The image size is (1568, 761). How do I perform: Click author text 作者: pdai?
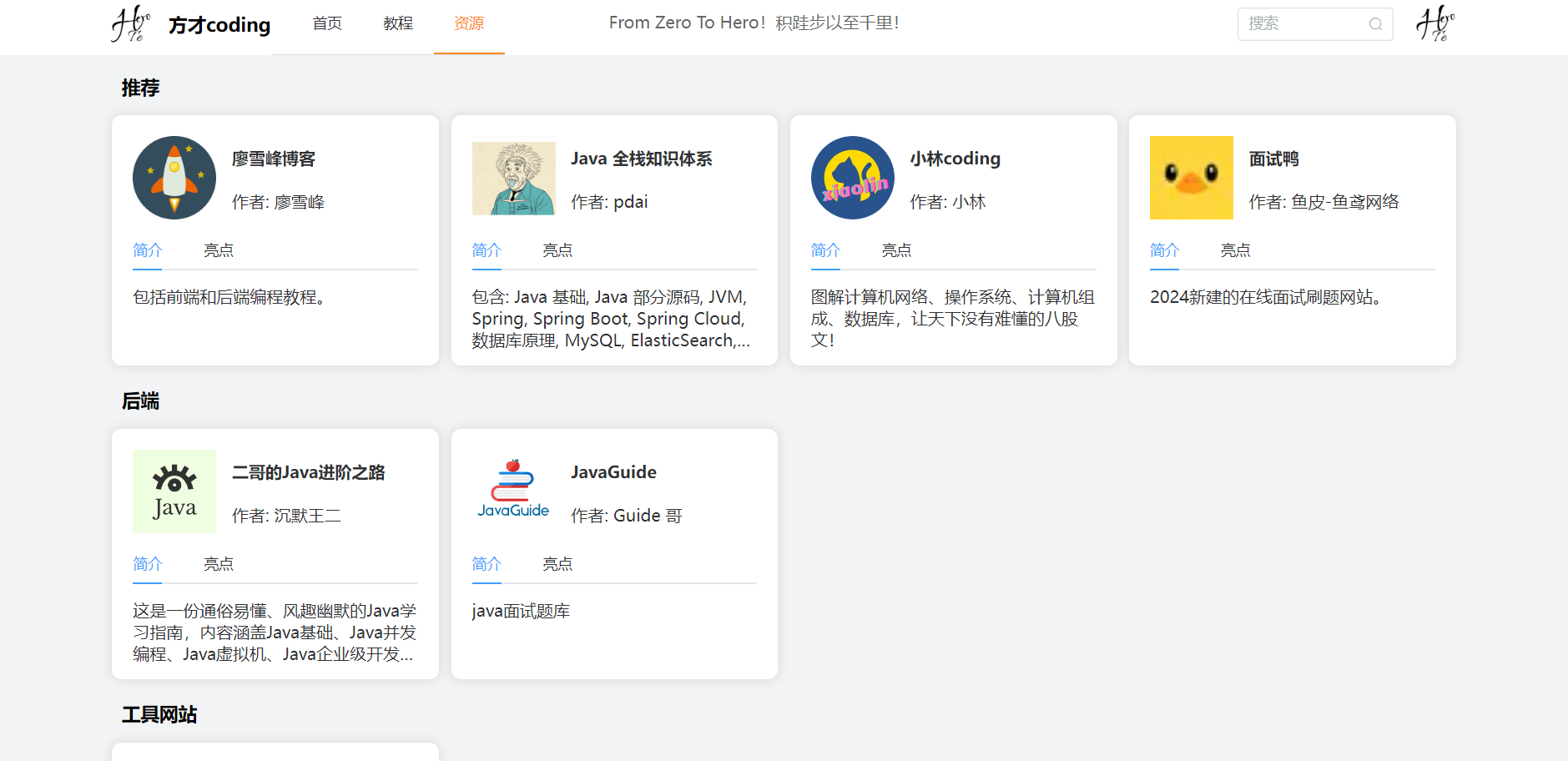(x=610, y=202)
